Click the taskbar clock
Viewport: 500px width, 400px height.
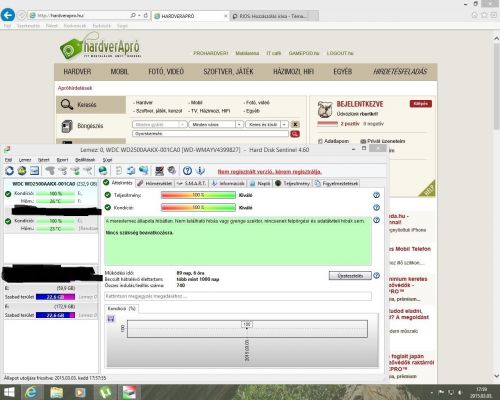[x=481, y=392]
